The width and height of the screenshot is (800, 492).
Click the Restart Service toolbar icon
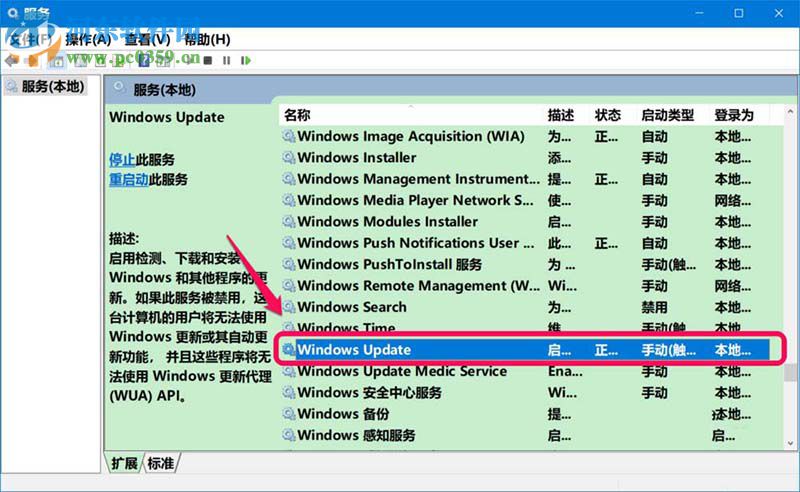click(x=245, y=60)
